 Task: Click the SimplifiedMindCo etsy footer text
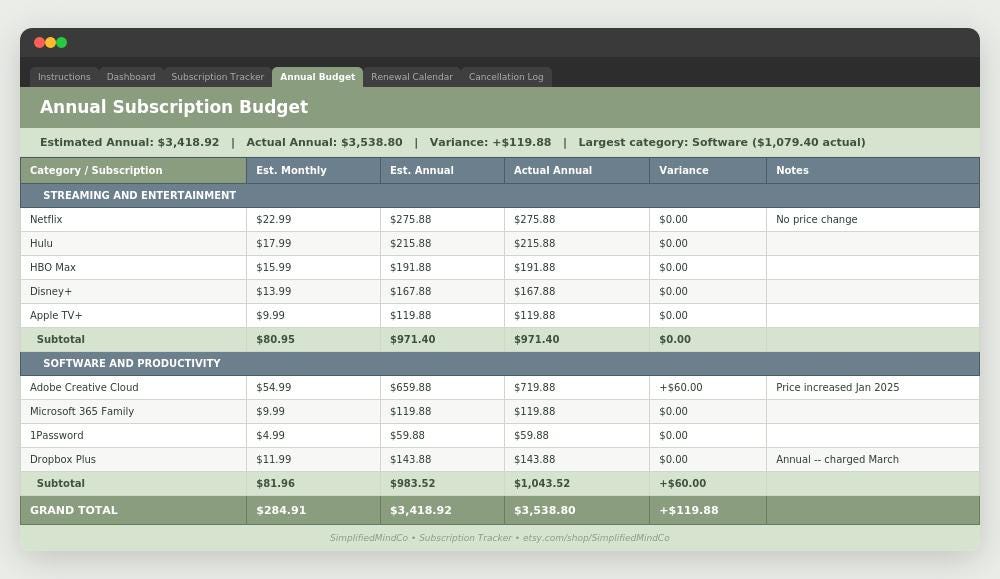coord(500,538)
